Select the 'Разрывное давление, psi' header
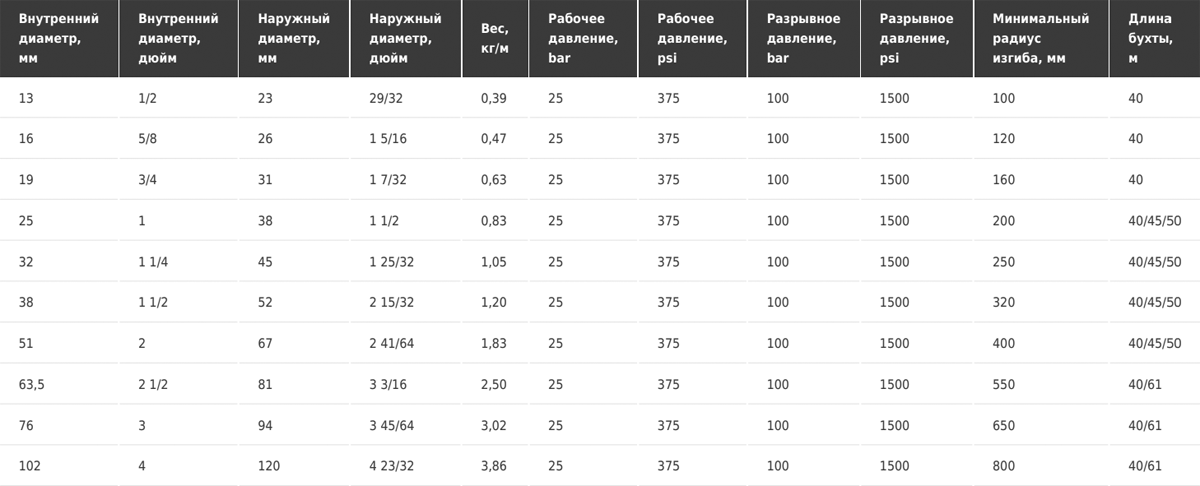1200x486 pixels. coord(917,38)
